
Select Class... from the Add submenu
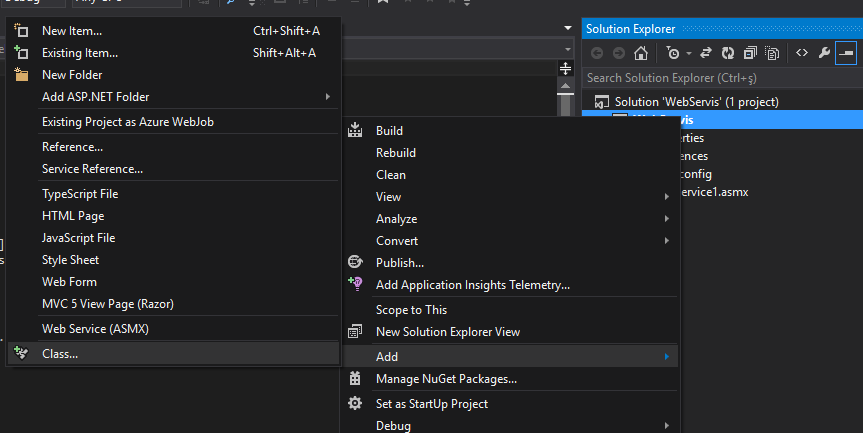coord(173,354)
